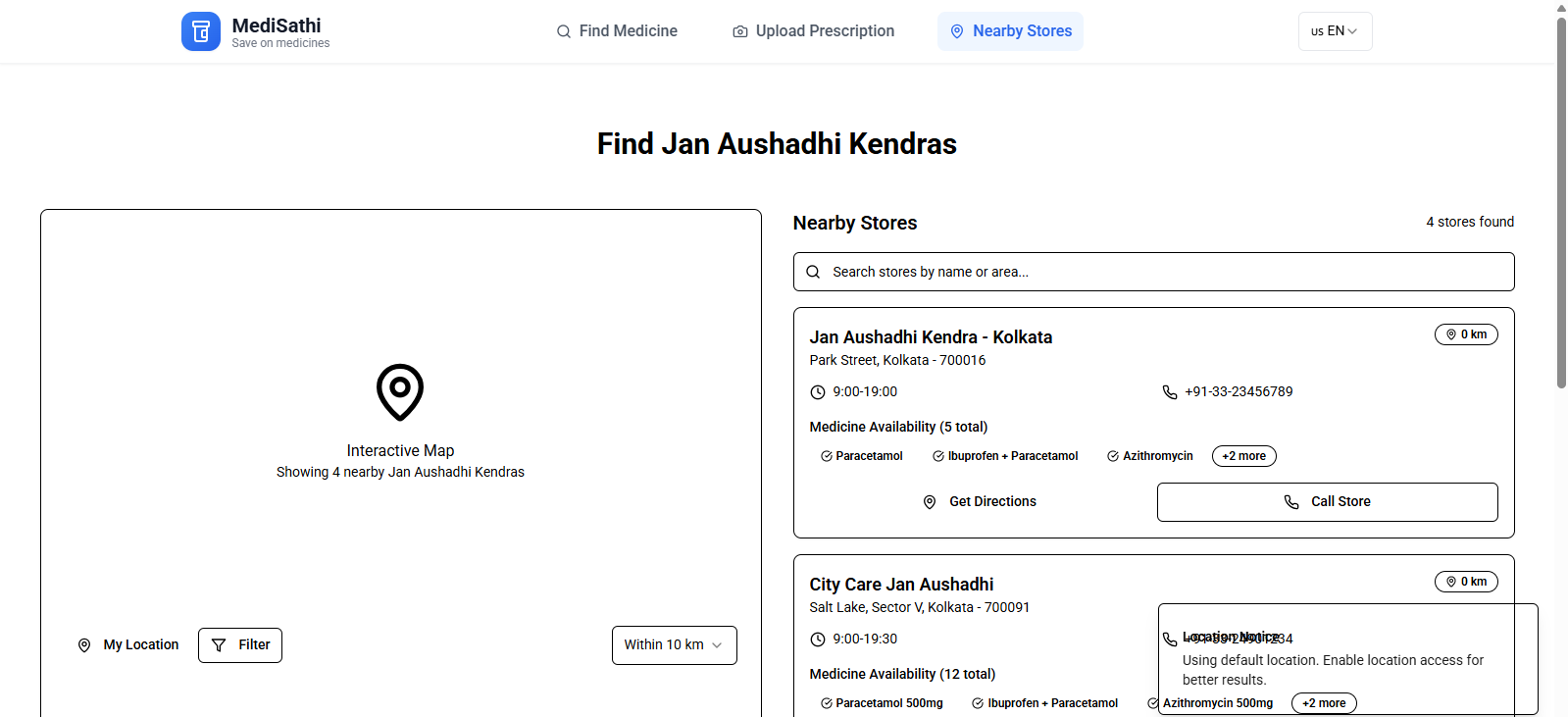Click the funnel icon in the Filter button
This screenshot has width=1568, height=717.
point(219,645)
